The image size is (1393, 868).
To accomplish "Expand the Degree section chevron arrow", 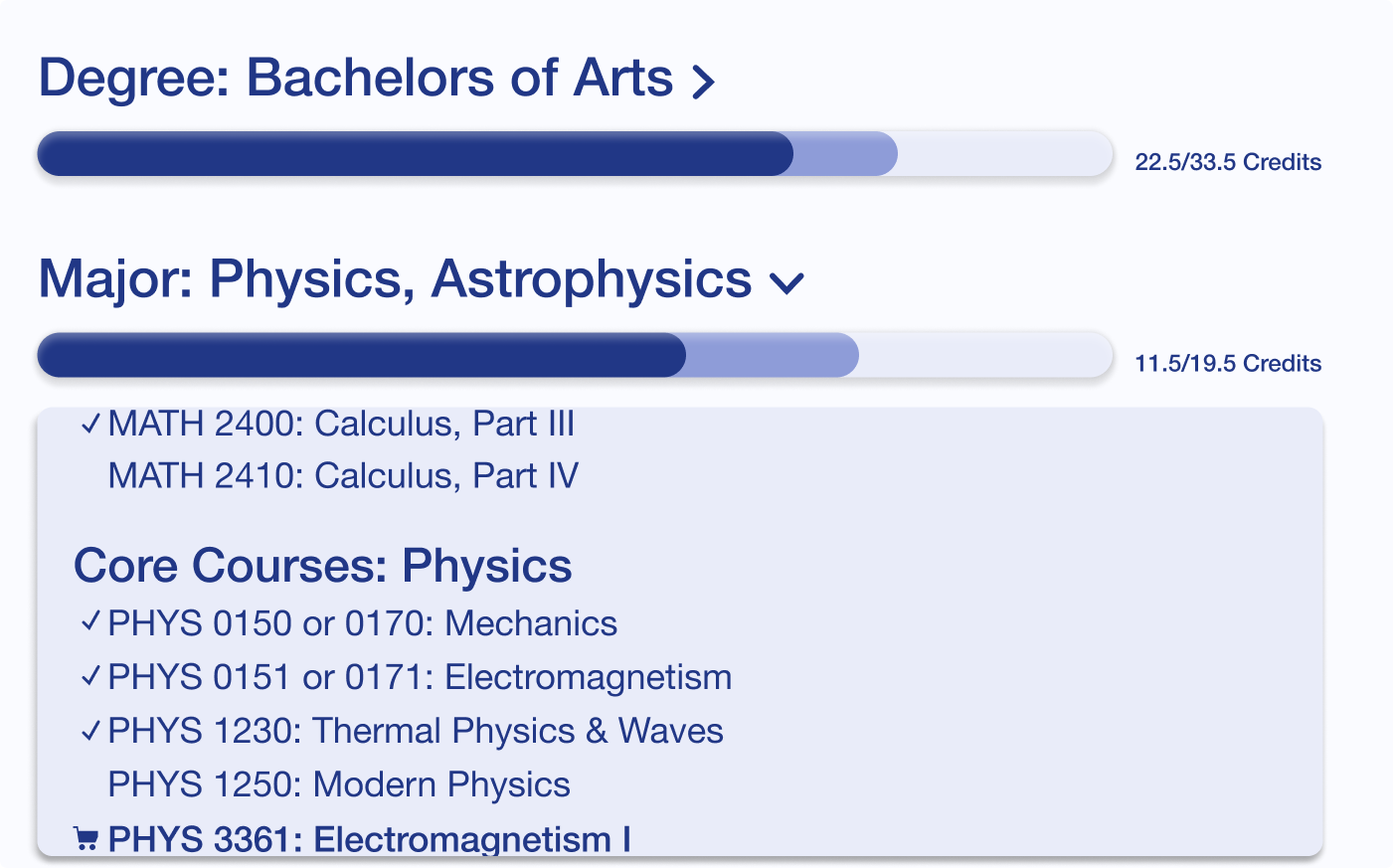I will point(704,82).
